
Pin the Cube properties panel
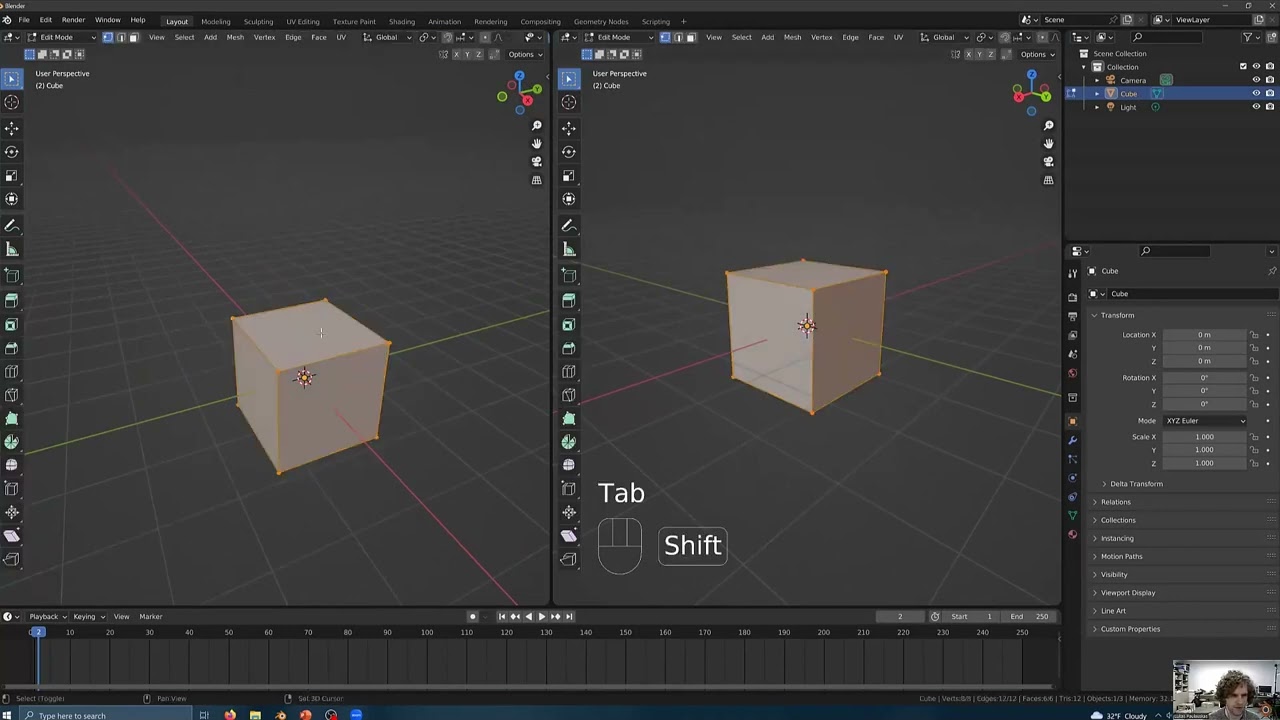[1272, 271]
